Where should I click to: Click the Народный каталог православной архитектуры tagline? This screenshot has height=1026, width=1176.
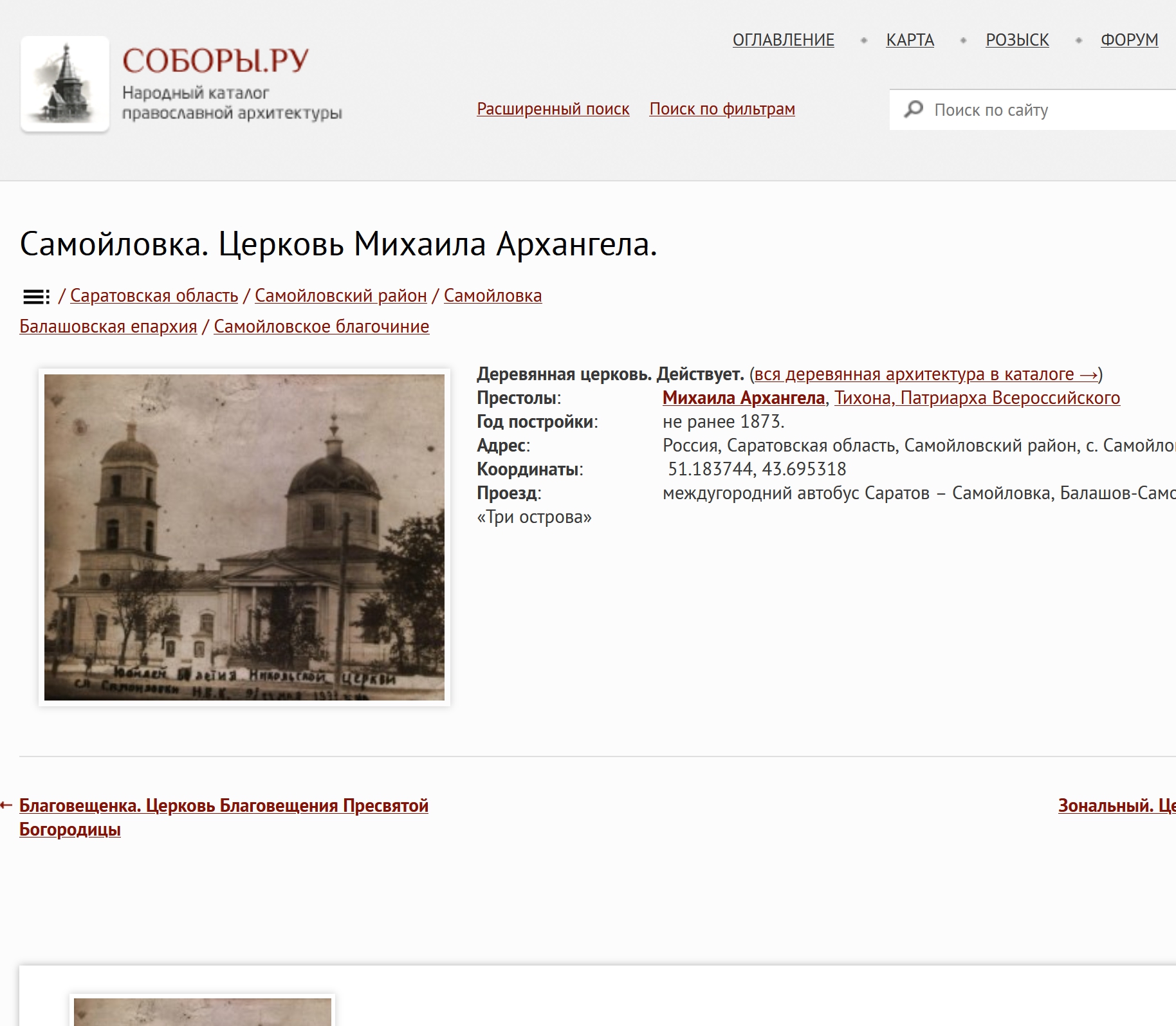point(232,103)
